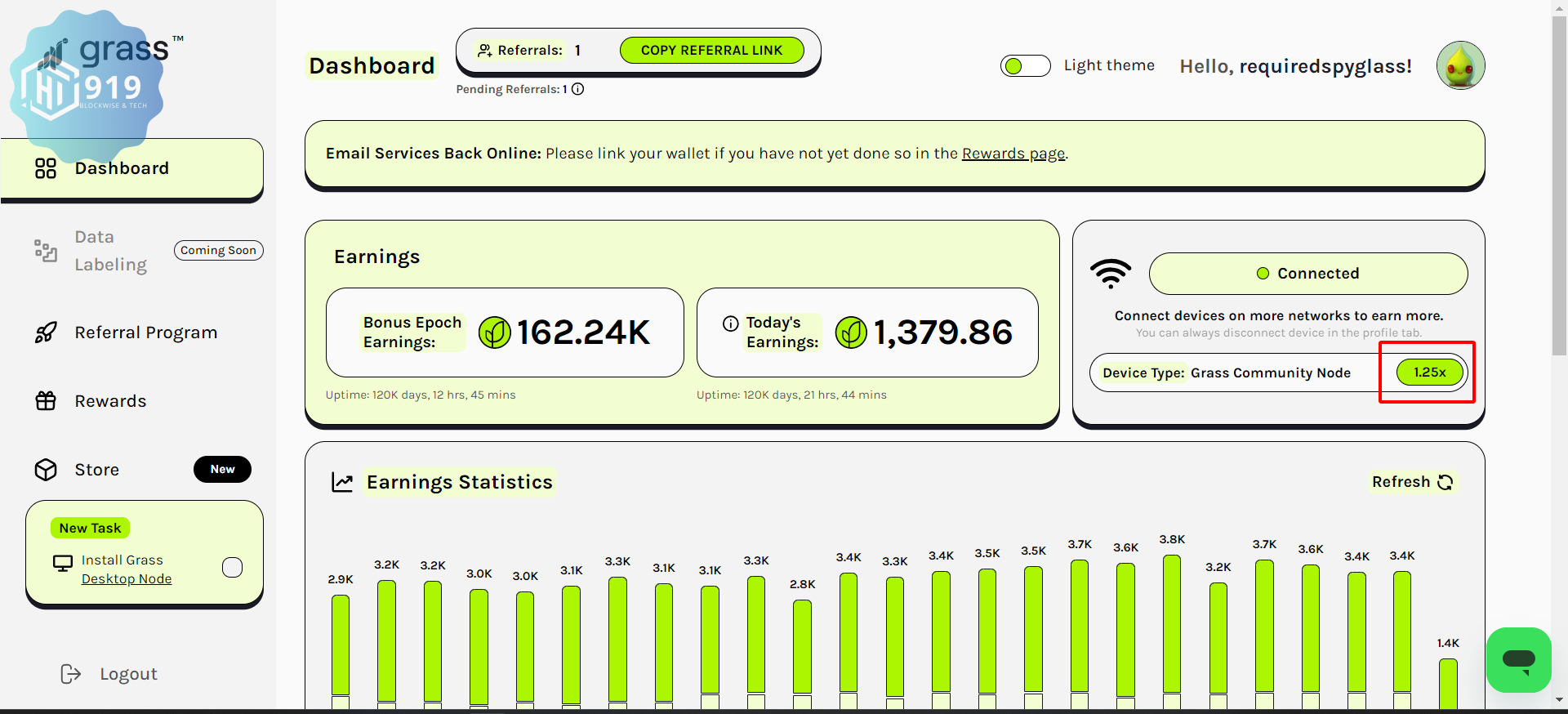Click the New Task label
1568x714 pixels.
pyautogui.click(x=90, y=529)
